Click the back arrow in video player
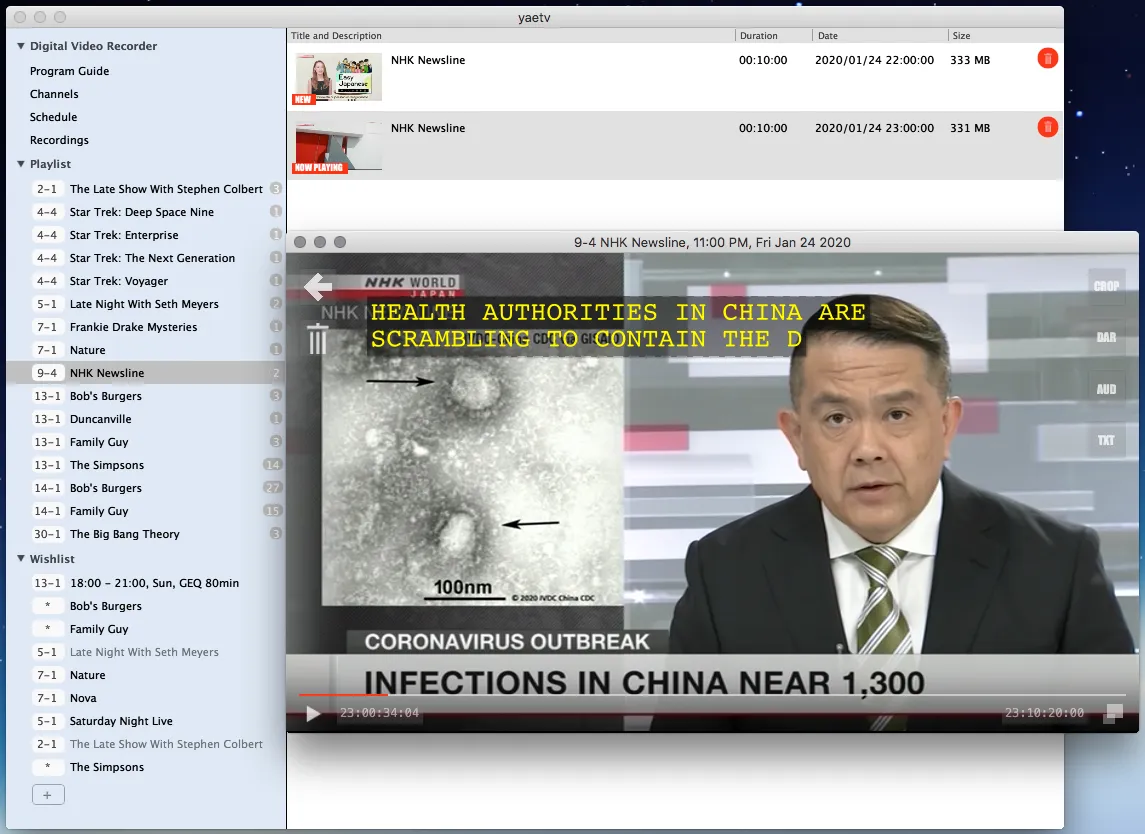 pyautogui.click(x=318, y=287)
